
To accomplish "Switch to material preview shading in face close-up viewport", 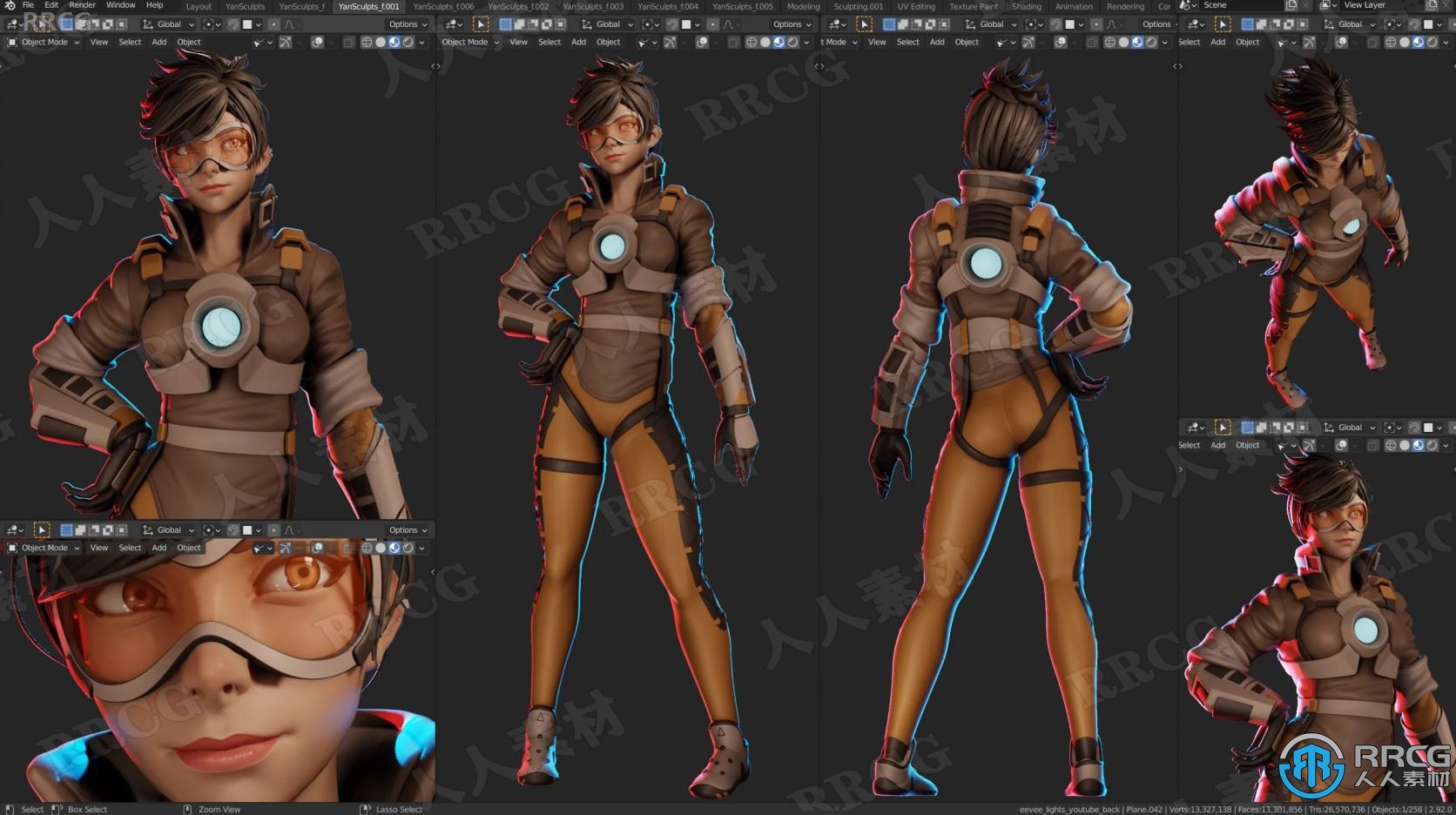I will (394, 548).
